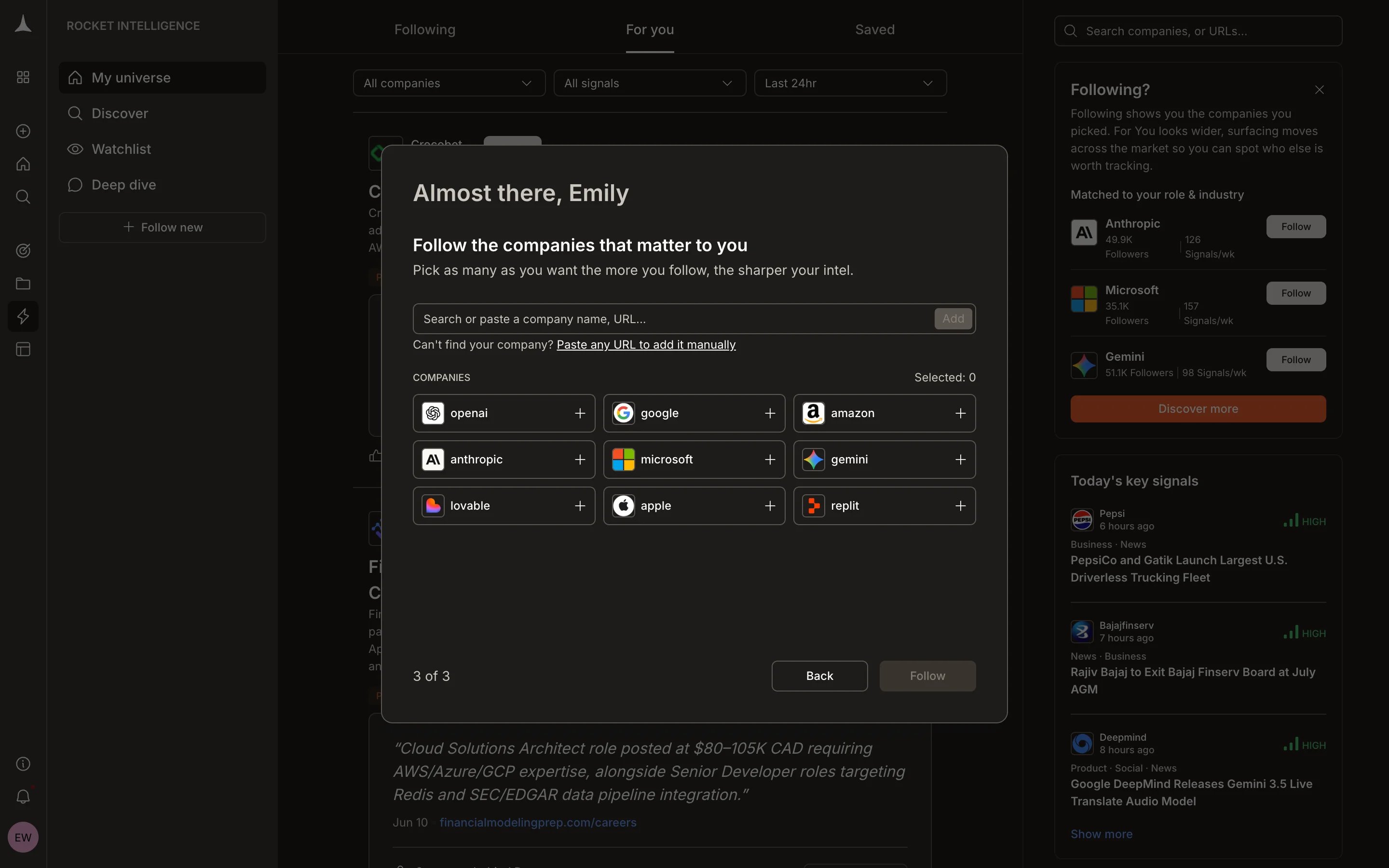Click the Anthropic logo in Following panel
The height and width of the screenshot is (868, 1389).
pos(1084,232)
